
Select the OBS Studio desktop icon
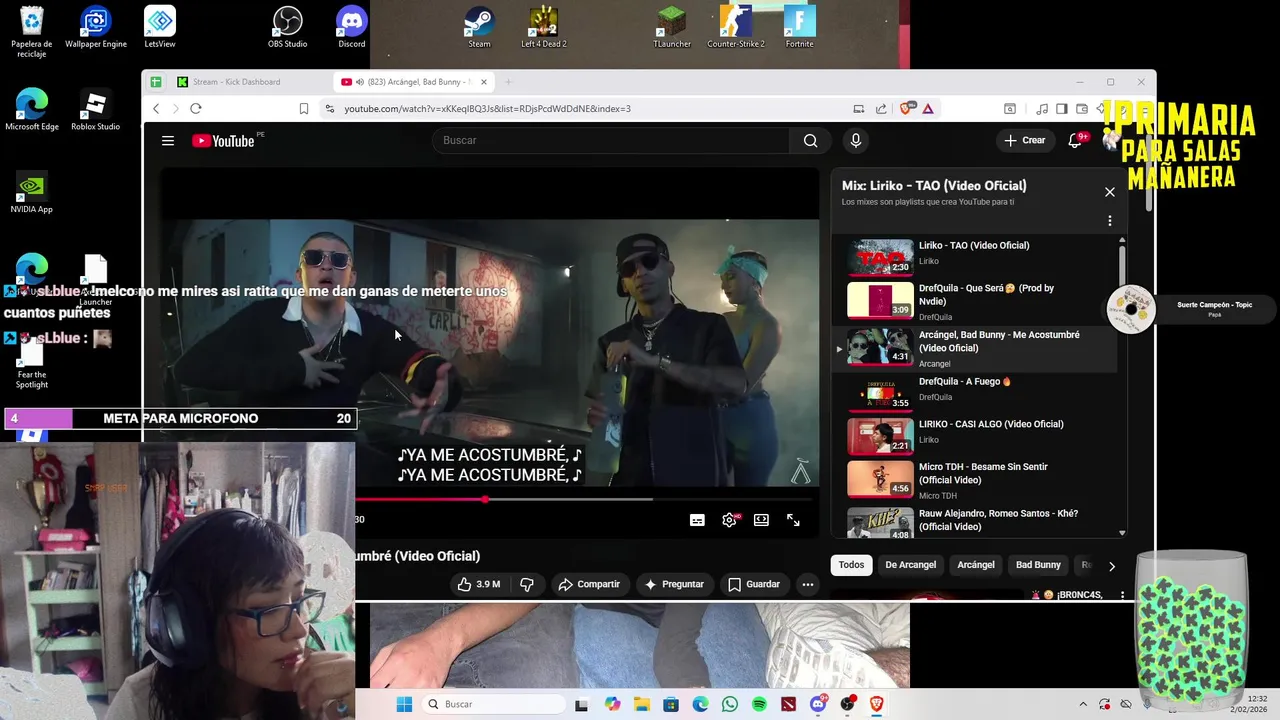tap(287, 28)
